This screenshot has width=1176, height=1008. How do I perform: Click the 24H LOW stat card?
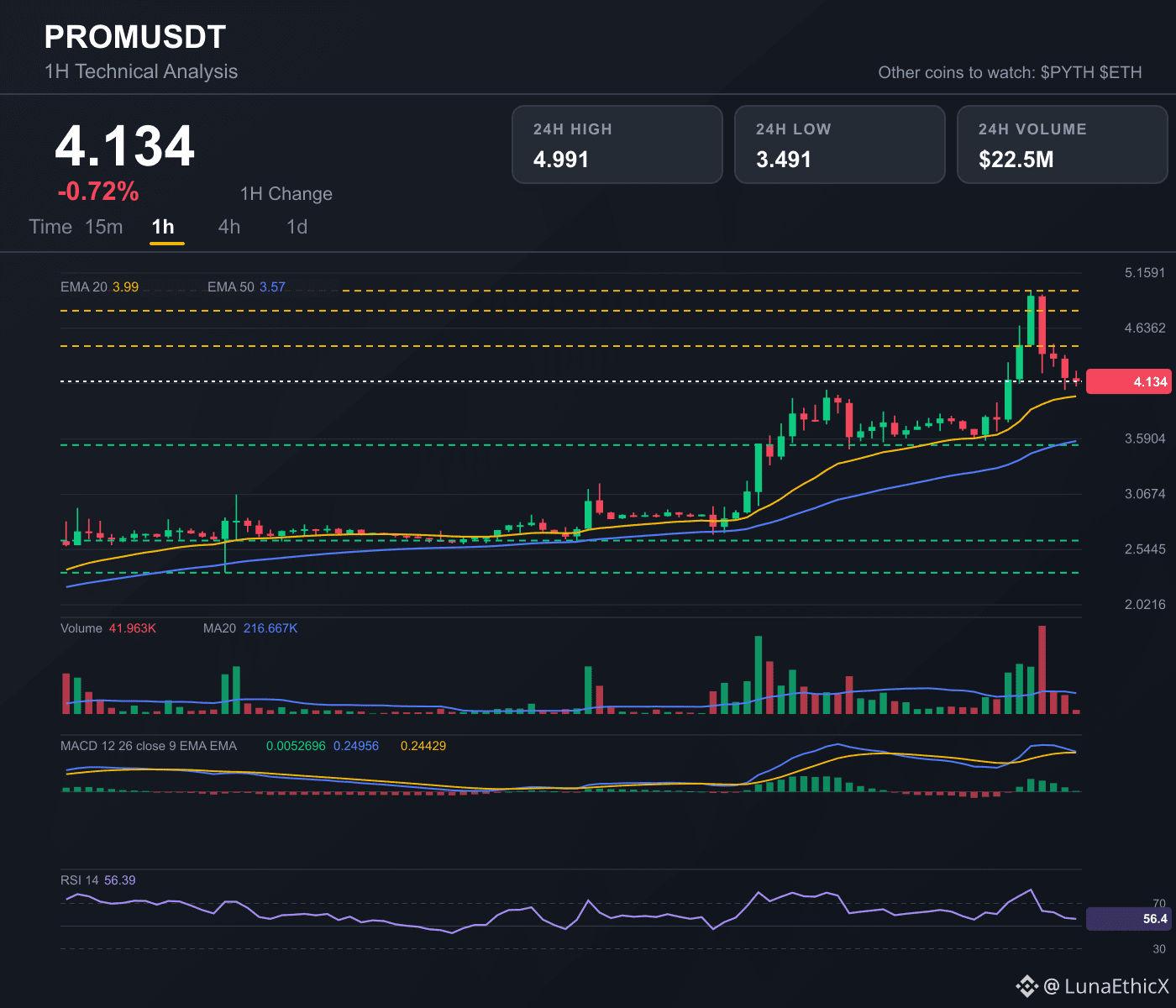pyautogui.click(x=840, y=144)
